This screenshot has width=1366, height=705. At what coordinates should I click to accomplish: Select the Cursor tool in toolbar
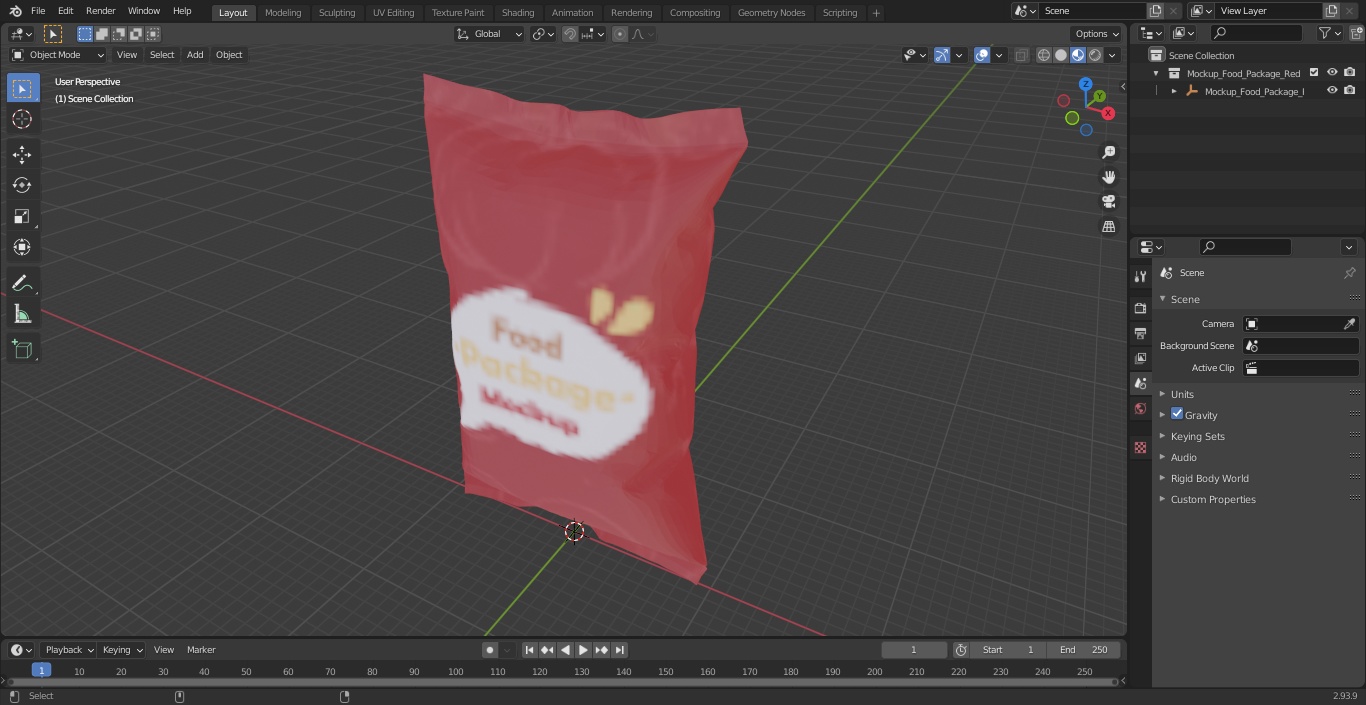click(x=22, y=119)
